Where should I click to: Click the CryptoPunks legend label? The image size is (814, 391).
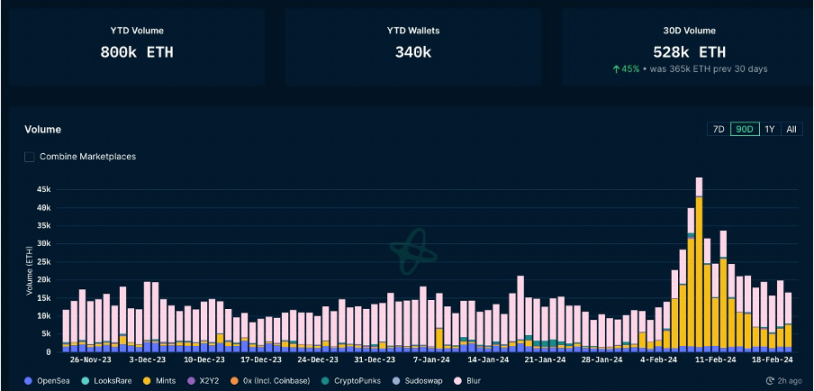tap(357, 381)
